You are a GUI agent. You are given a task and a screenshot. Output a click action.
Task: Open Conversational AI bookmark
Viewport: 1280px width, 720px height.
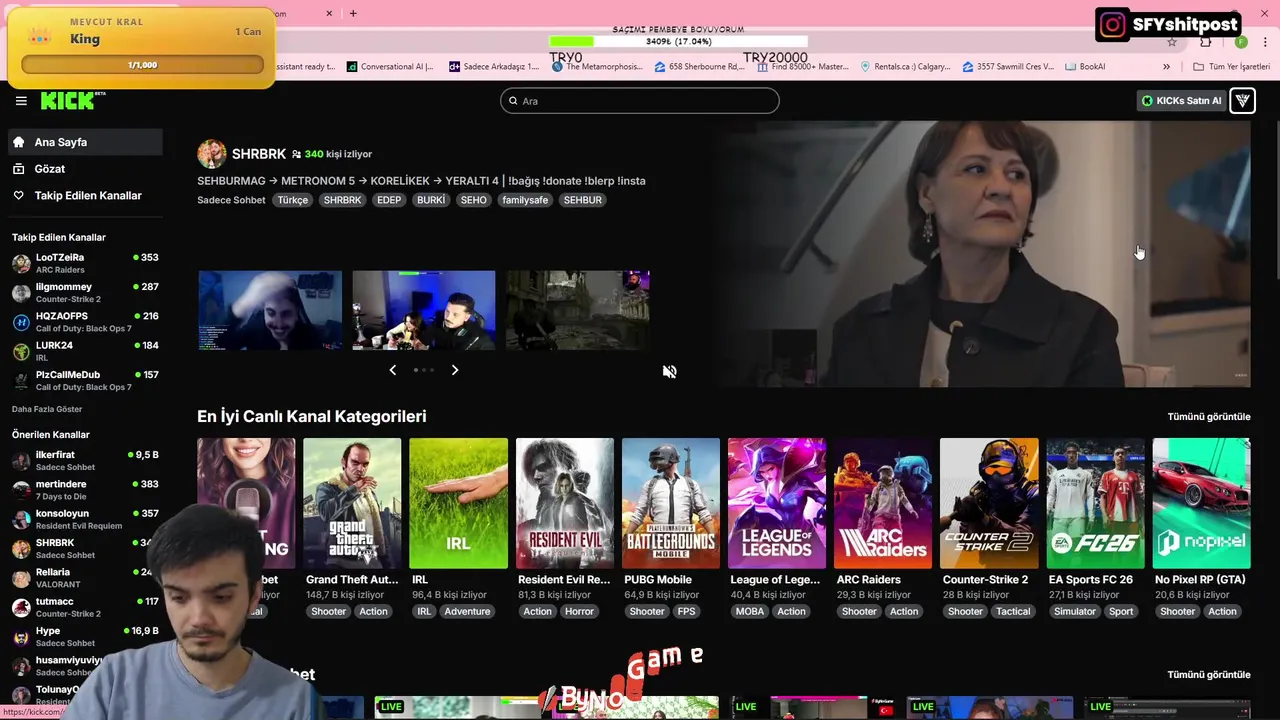tap(390, 67)
